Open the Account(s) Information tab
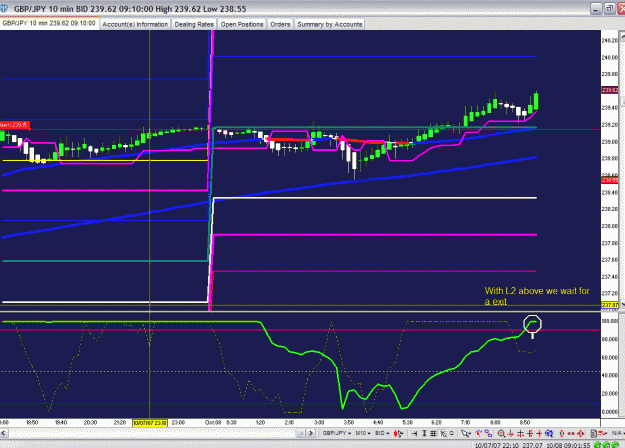Viewport: 625px width, 448px height. click(x=135, y=24)
